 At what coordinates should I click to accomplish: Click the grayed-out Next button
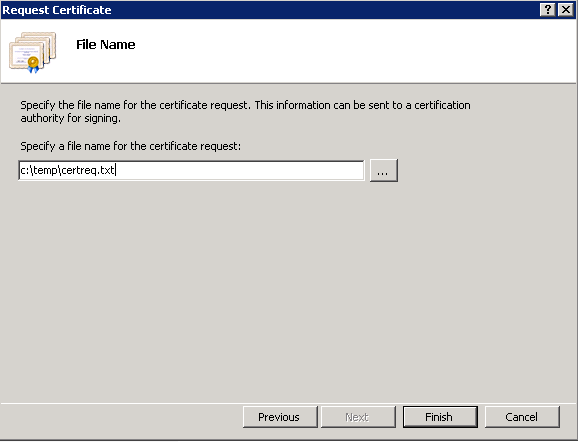(358, 417)
